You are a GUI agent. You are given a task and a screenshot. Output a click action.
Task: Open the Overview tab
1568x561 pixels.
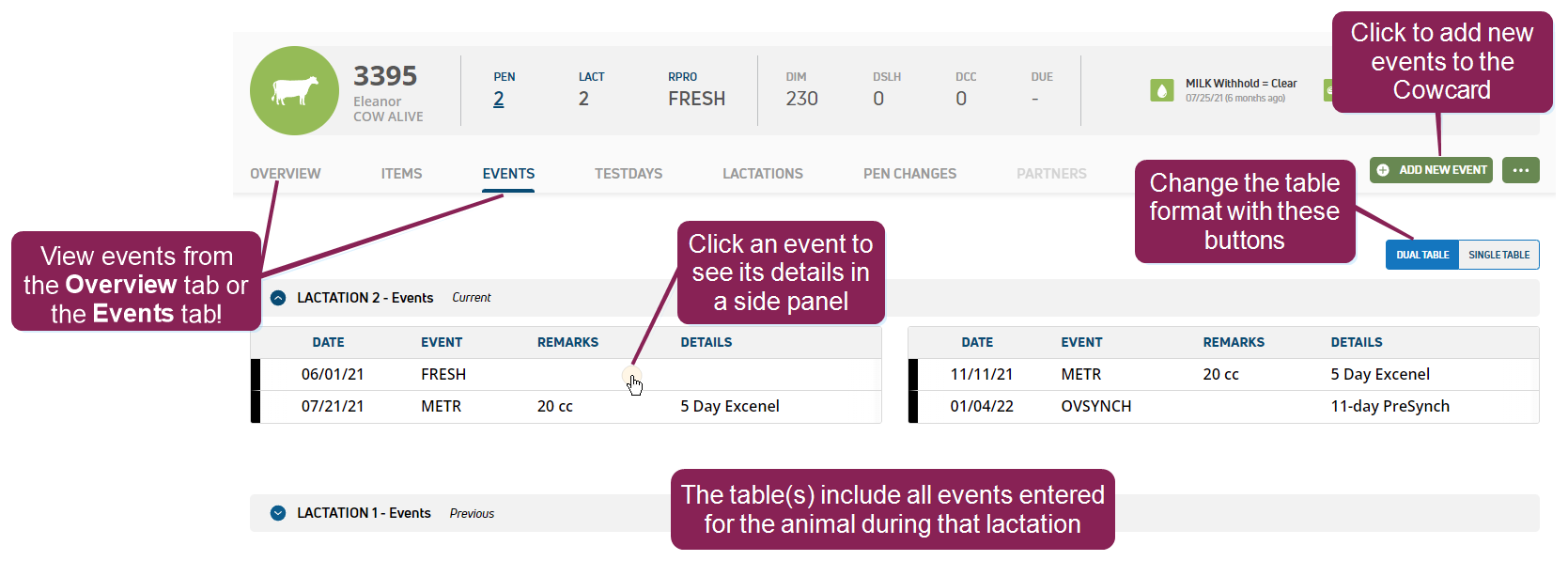(x=285, y=174)
